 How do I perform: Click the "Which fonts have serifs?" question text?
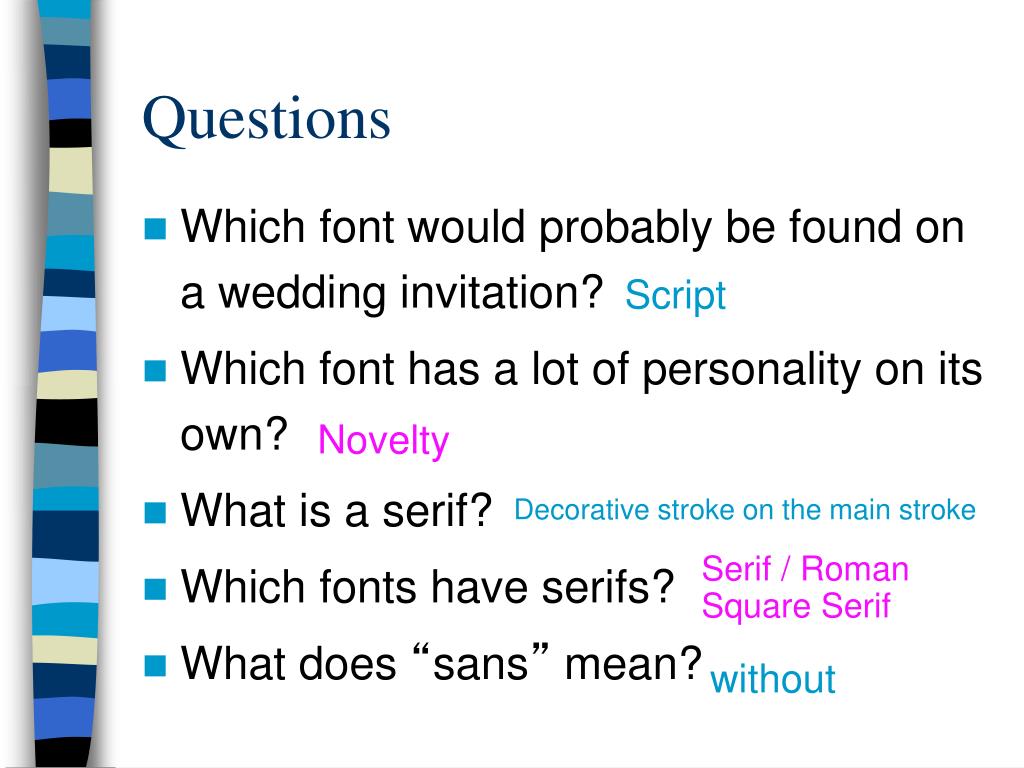point(428,587)
